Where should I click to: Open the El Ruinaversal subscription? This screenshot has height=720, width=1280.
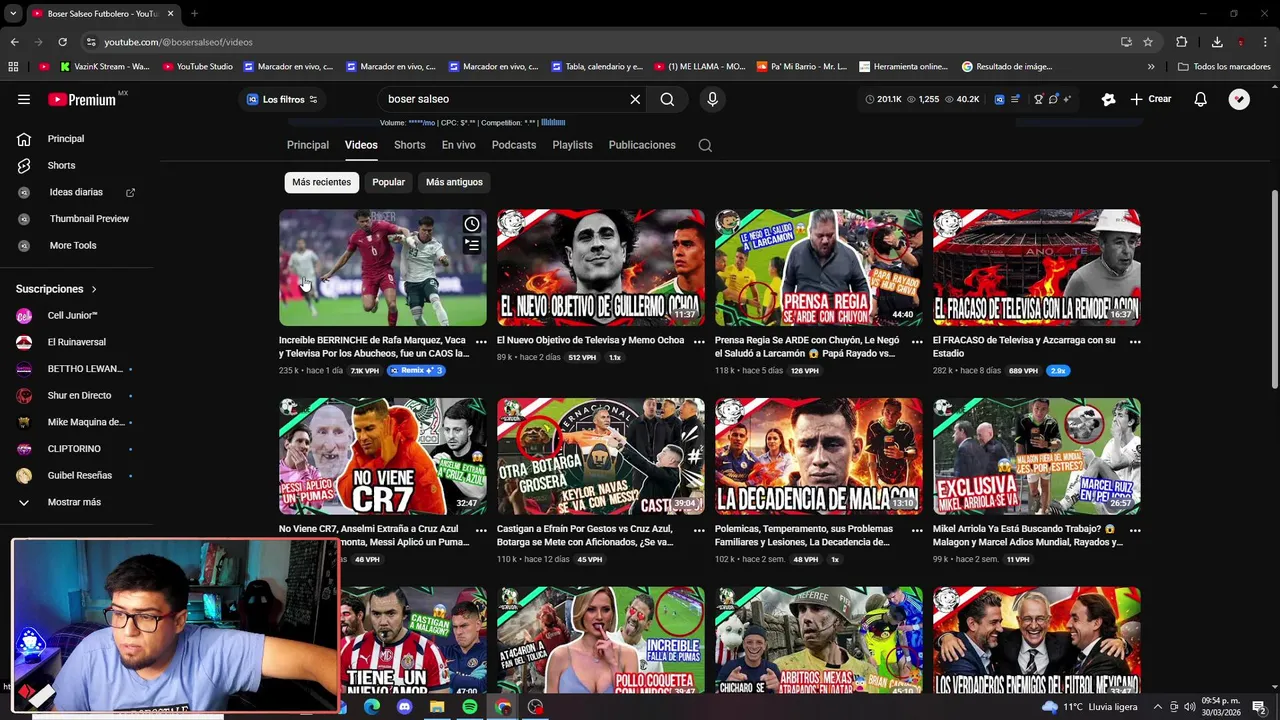pyautogui.click(x=76, y=342)
